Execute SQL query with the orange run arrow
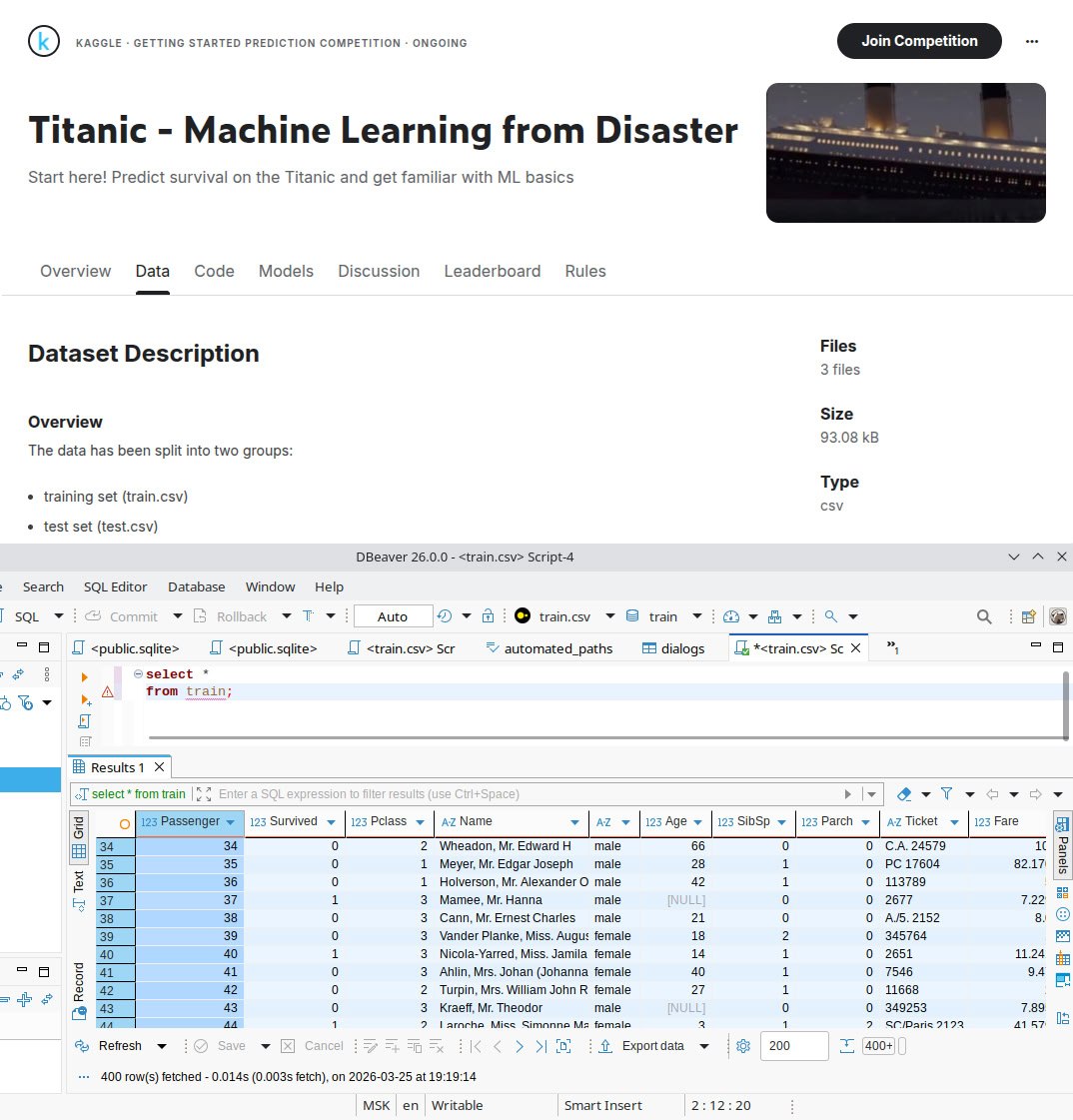Image resolution: width=1073 pixels, height=1120 pixels. pos(85,677)
